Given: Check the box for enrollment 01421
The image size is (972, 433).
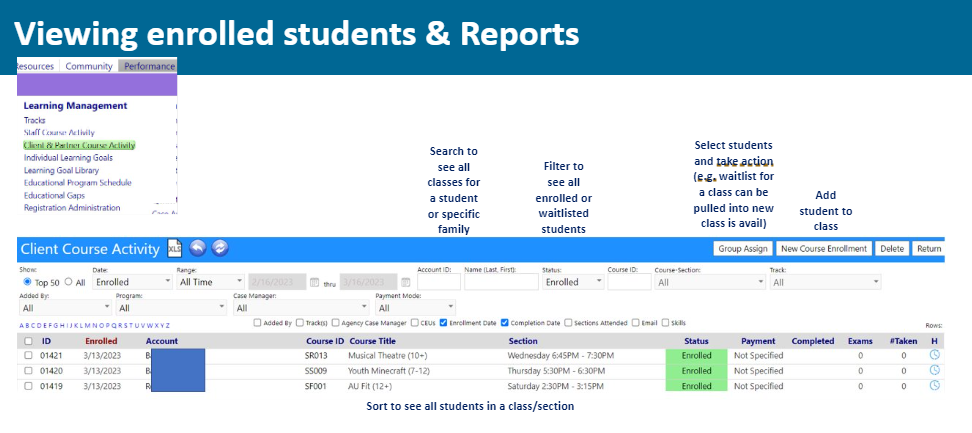Looking at the screenshot, I should [x=28, y=356].
